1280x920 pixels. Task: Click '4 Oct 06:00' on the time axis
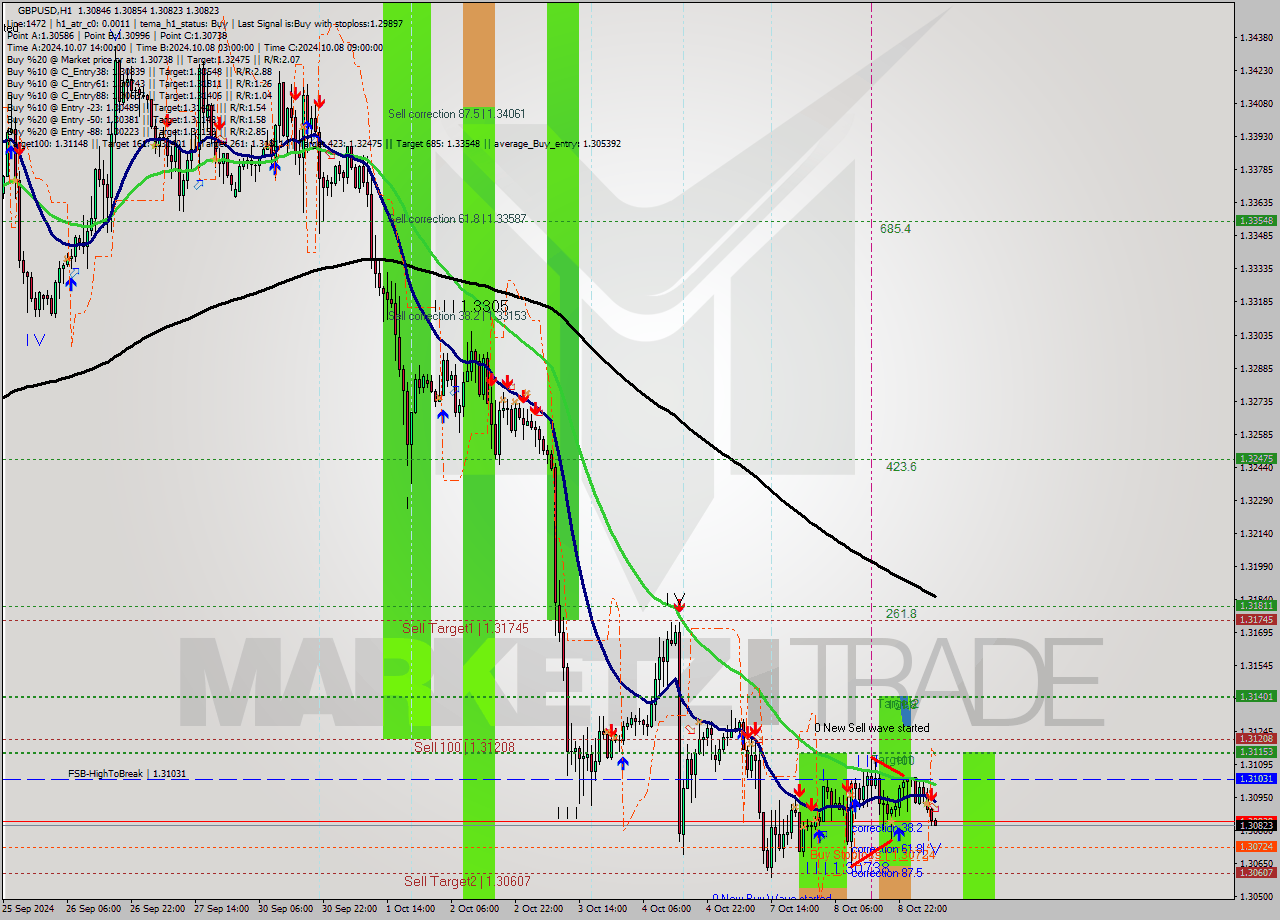coord(667,909)
